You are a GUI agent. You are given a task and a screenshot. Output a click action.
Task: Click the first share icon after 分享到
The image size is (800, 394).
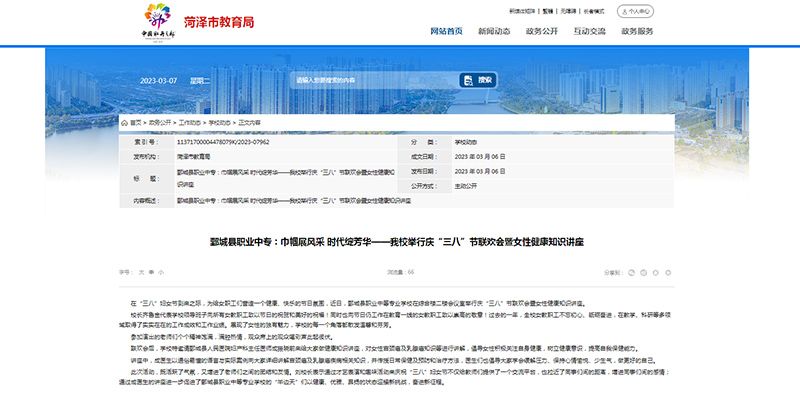(x=631, y=273)
